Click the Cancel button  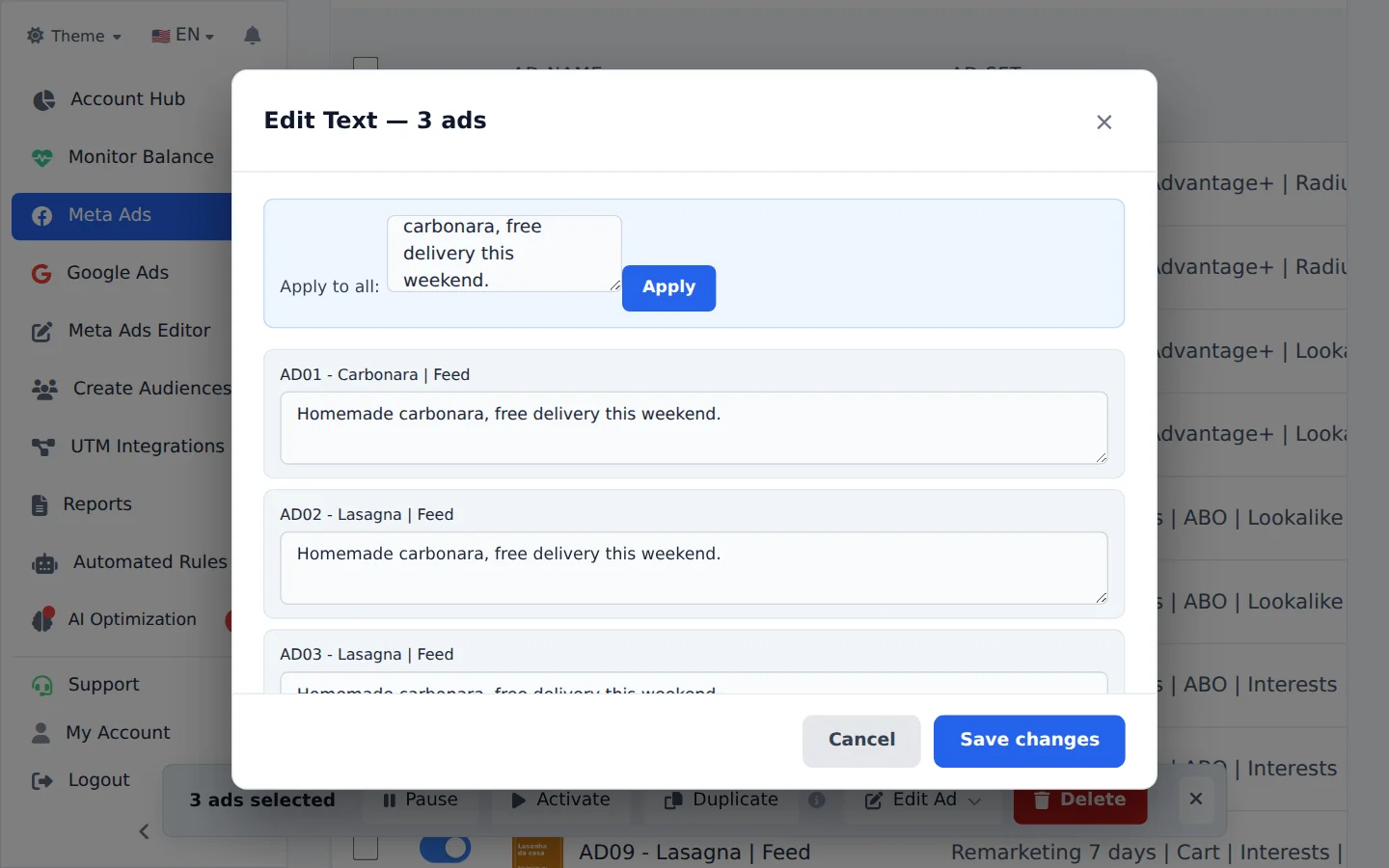click(861, 741)
